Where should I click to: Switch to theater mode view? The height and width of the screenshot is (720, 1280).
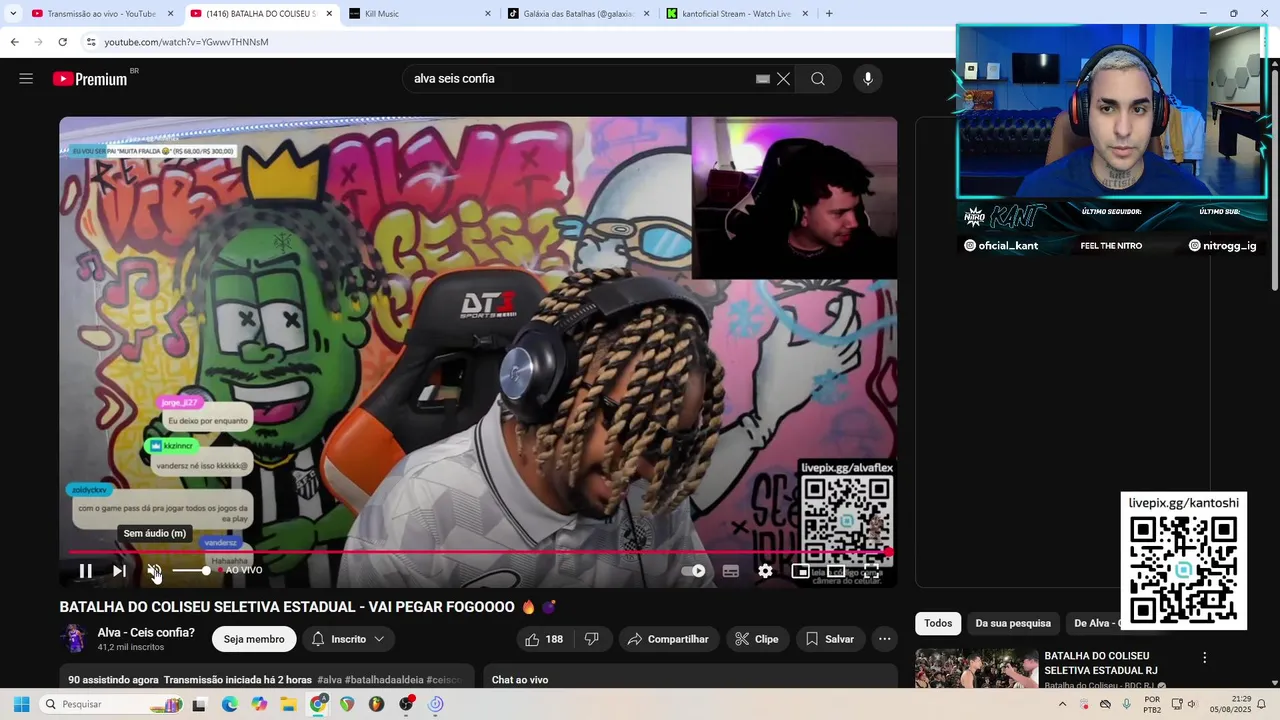point(835,571)
